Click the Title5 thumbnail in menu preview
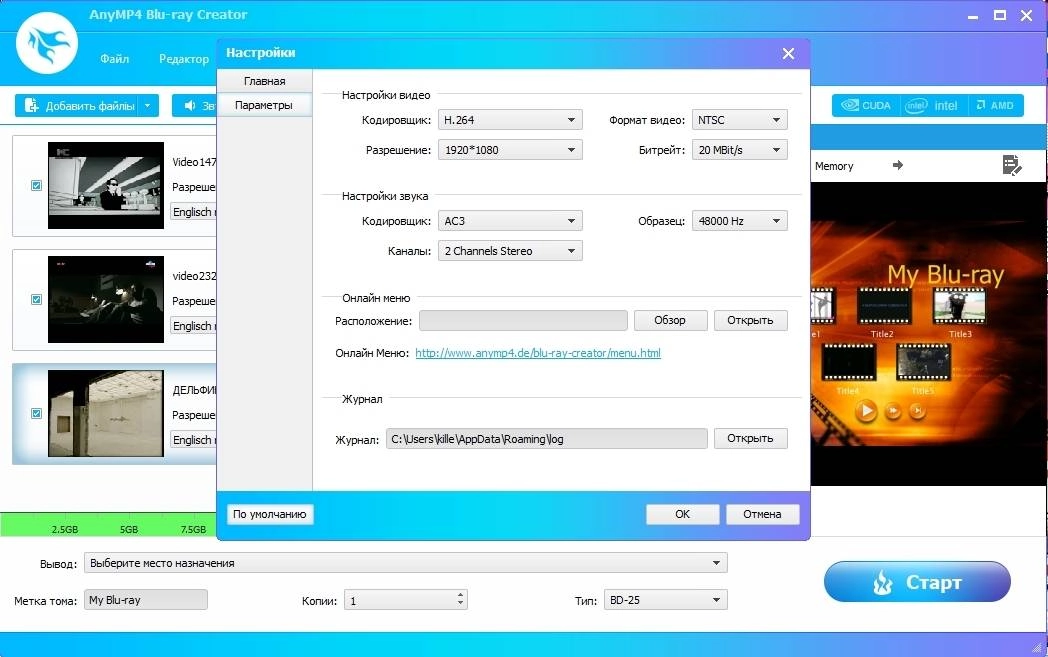The width and height of the screenshot is (1048, 657). coord(923,363)
